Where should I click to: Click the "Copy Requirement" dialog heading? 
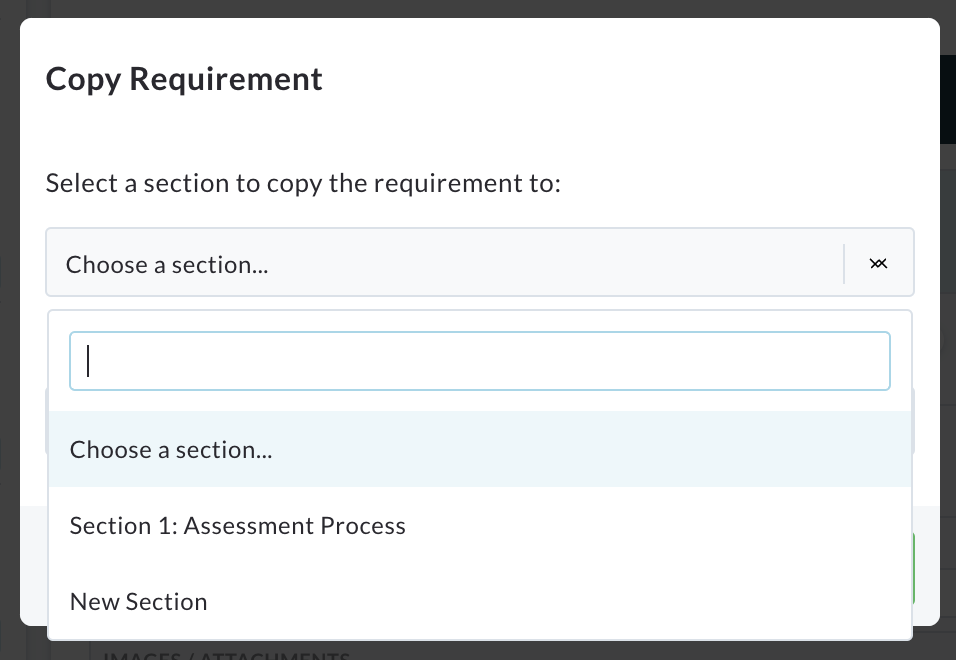point(184,79)
